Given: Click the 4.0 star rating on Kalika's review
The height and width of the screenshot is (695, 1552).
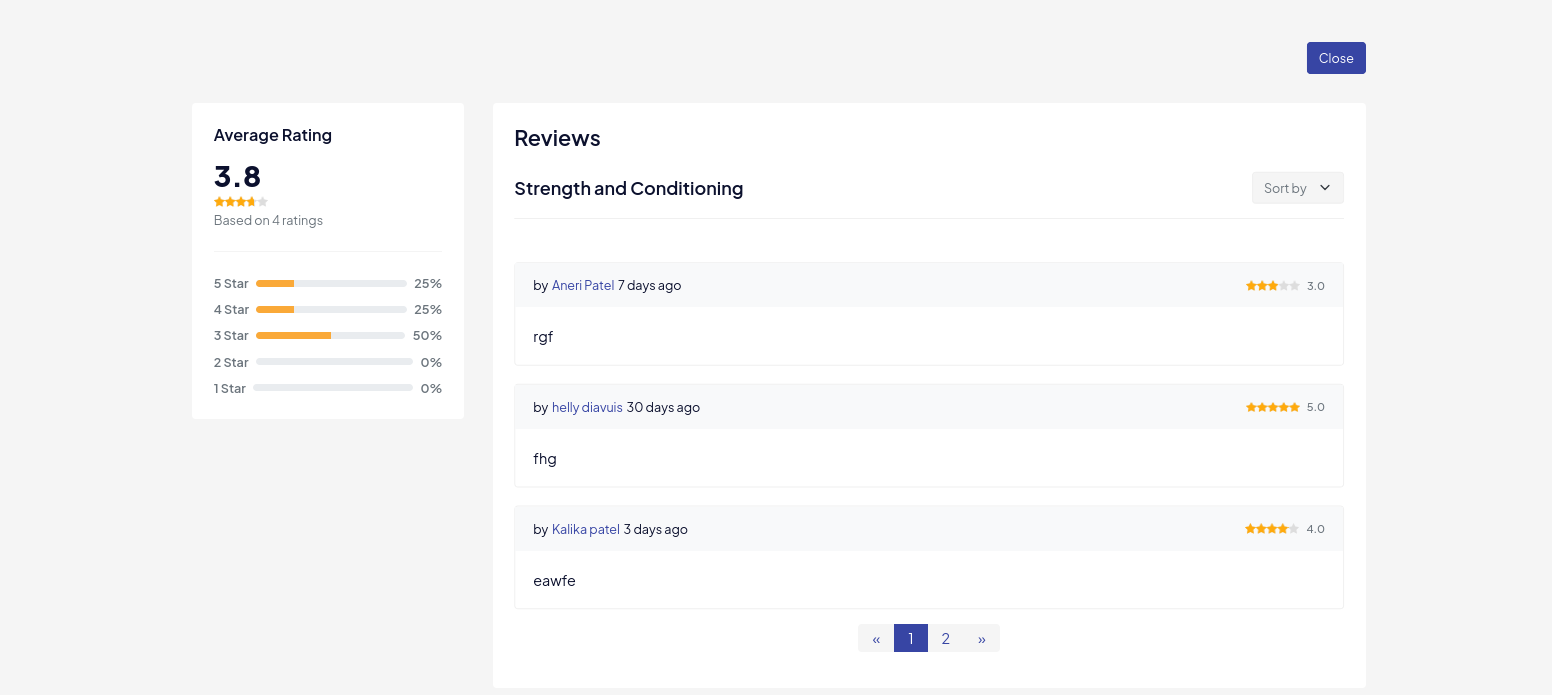Looking at the screenshot, I should pyautogui.click(x=1271, y=529).
